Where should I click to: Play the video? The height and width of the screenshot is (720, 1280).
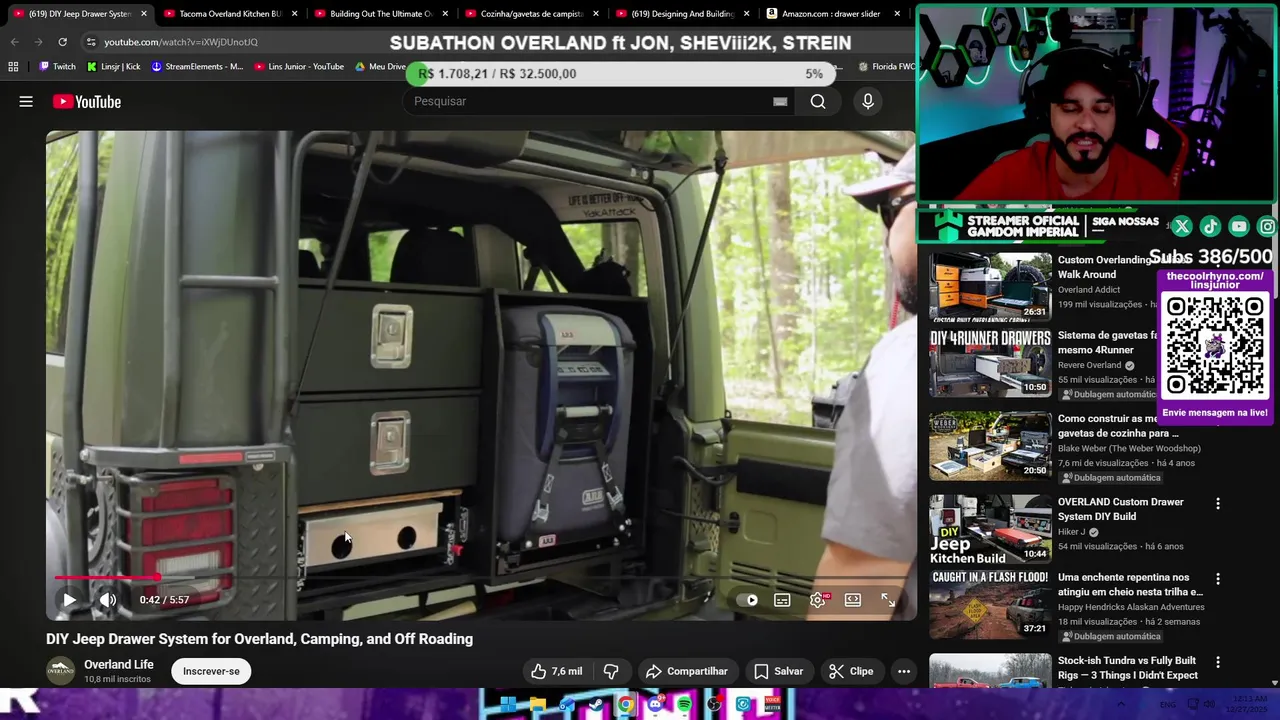(69, 600)
